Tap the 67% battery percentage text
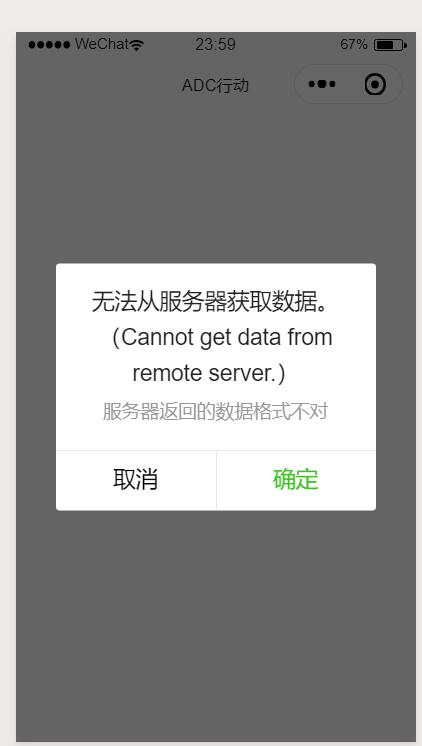Image resolution: width=422 pixels, height=746 pixels. pos(353,45)
